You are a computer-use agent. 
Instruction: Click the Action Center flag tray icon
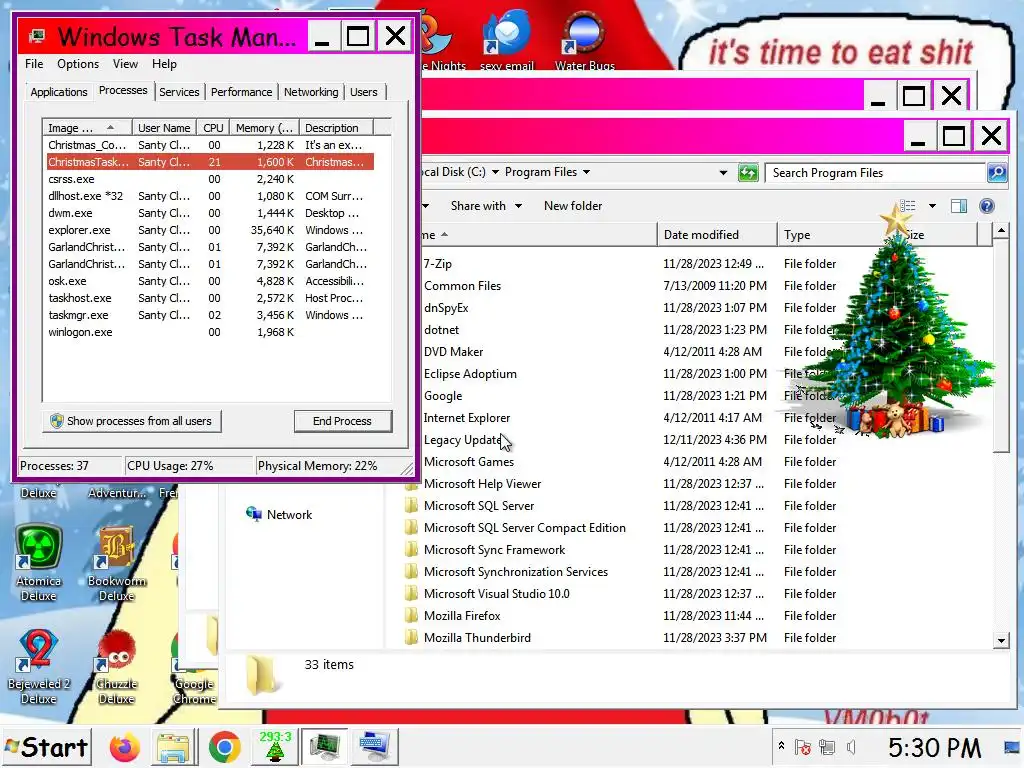click(x=803, y=747)
